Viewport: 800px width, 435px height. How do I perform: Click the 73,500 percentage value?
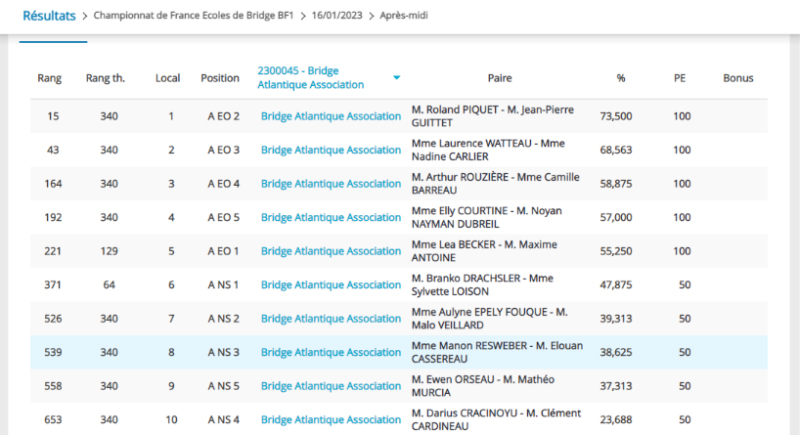pyautogui.click(x=616, y=116)
